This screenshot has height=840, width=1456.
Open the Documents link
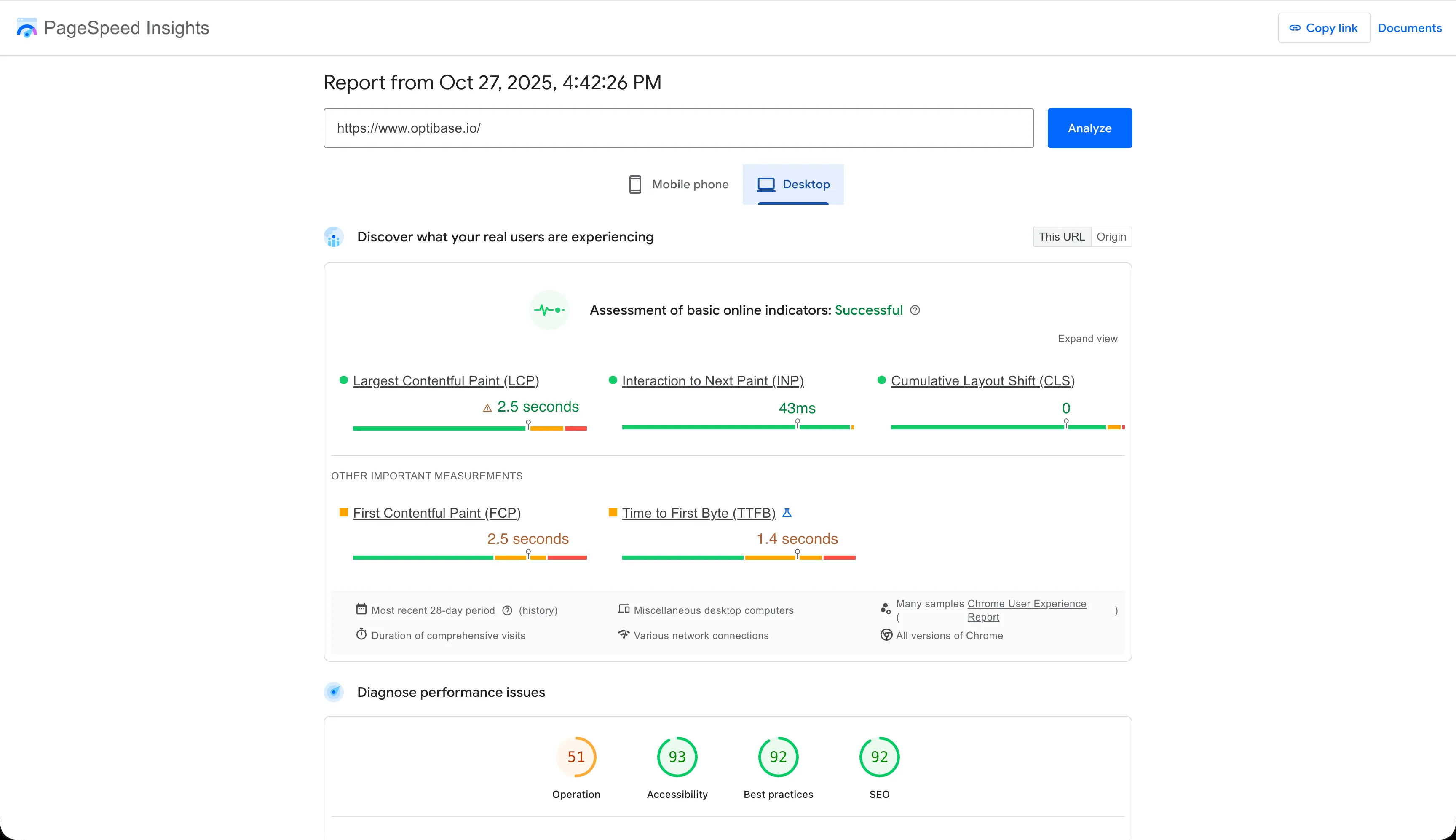coord(1409,28)
